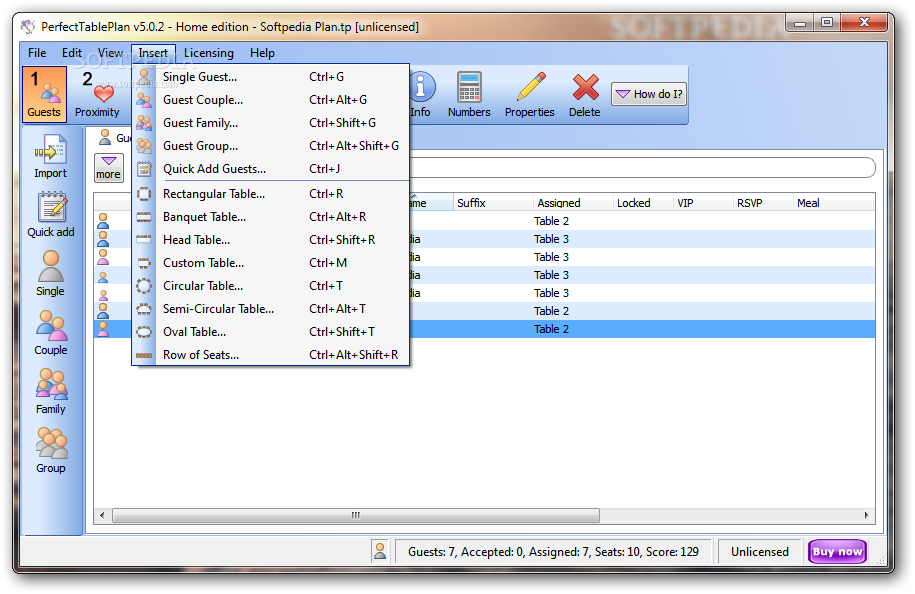The width and height of the screenshot is (915, 594).
Task: Click the guest icon in status bar
Action: point(380,551)
